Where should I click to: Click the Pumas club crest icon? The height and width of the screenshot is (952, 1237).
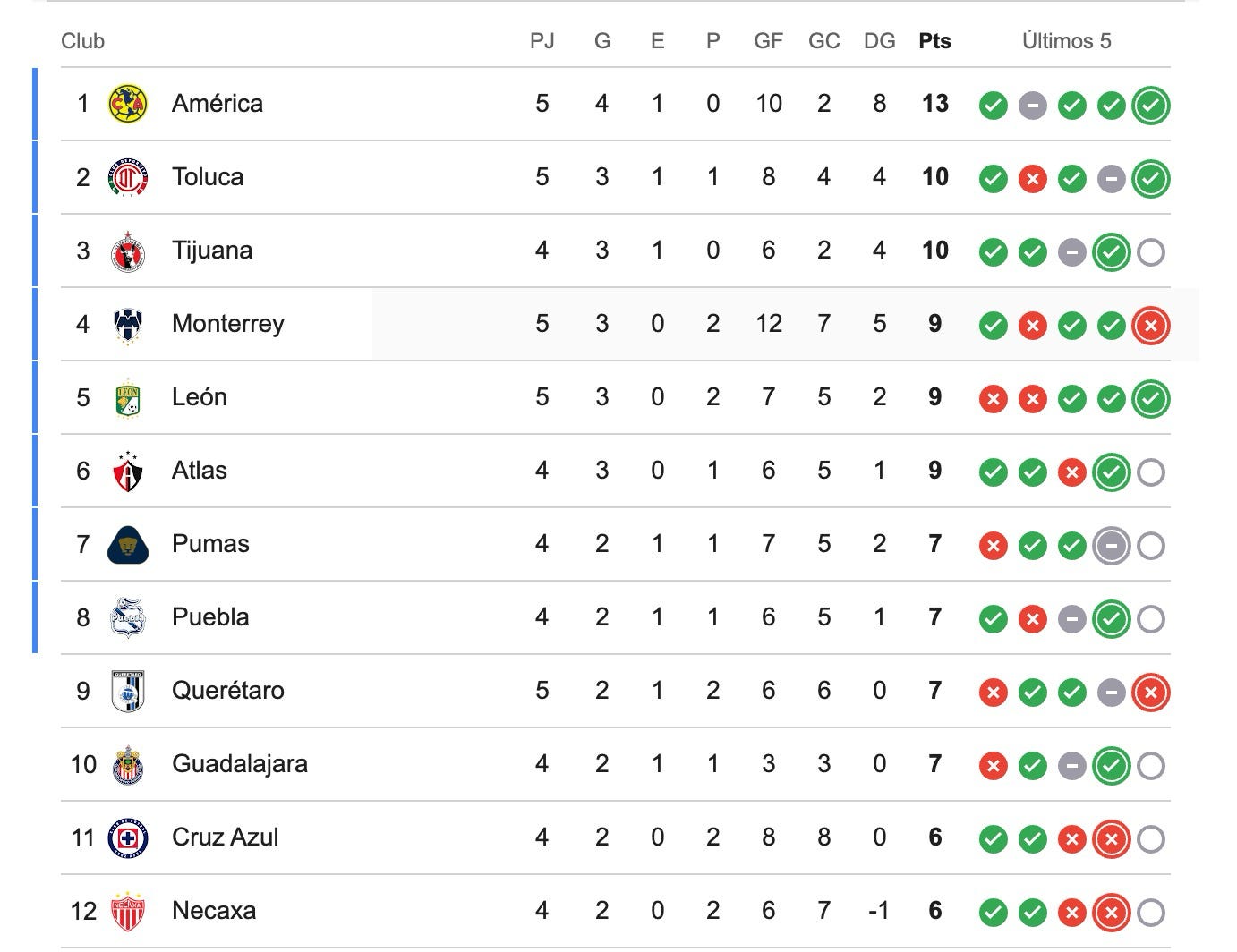(x=128, y=544)
